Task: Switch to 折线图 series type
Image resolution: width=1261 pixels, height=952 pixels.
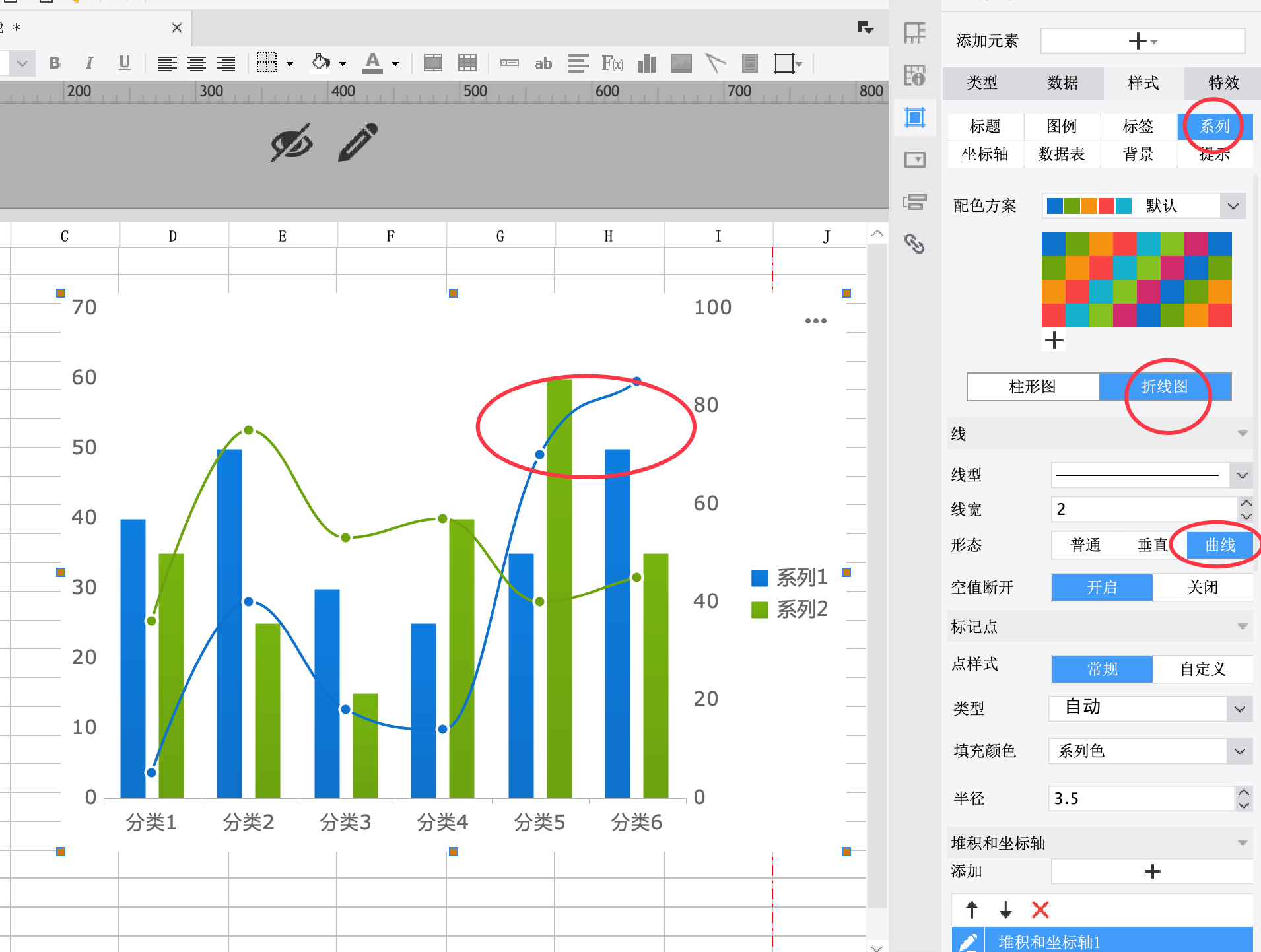Action: 1165,387
